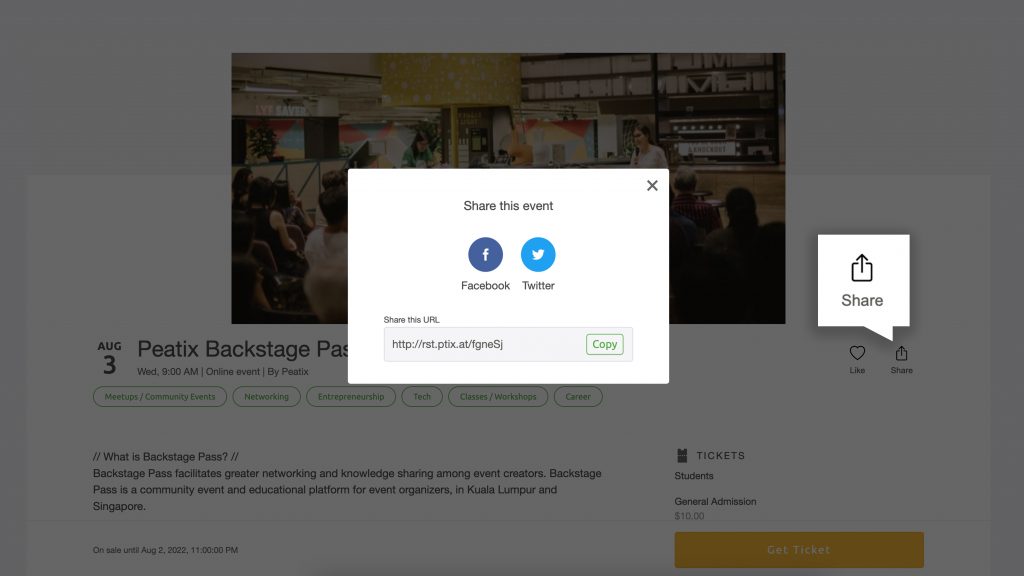The image size is (1024, 576).
Task: Click the $10.00 ticket price
Action: click(689, 516)
